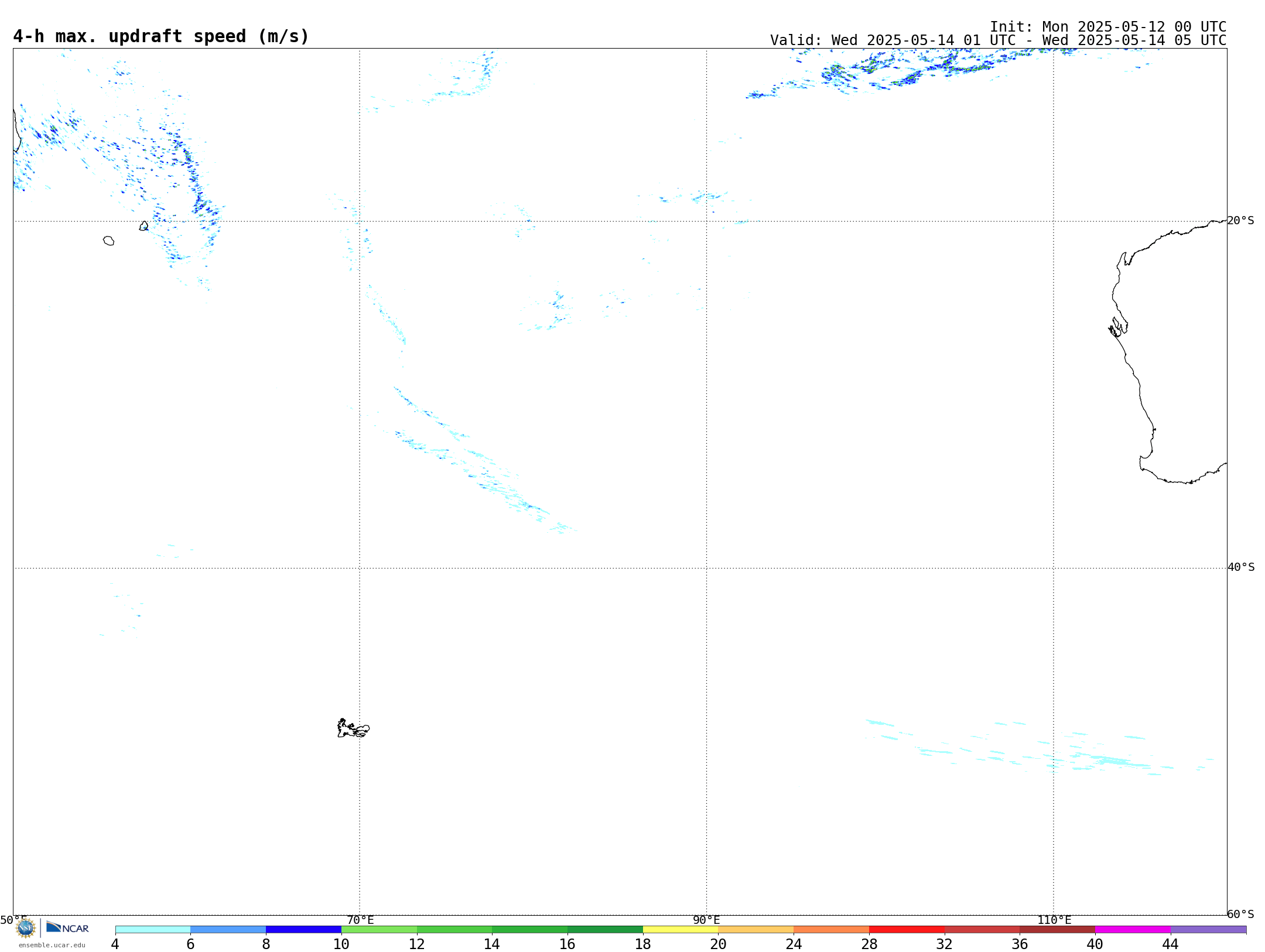This screenshot has height=952, width=1265.
Task: Click the 110°E longitude label
Action: point(1054,920)
